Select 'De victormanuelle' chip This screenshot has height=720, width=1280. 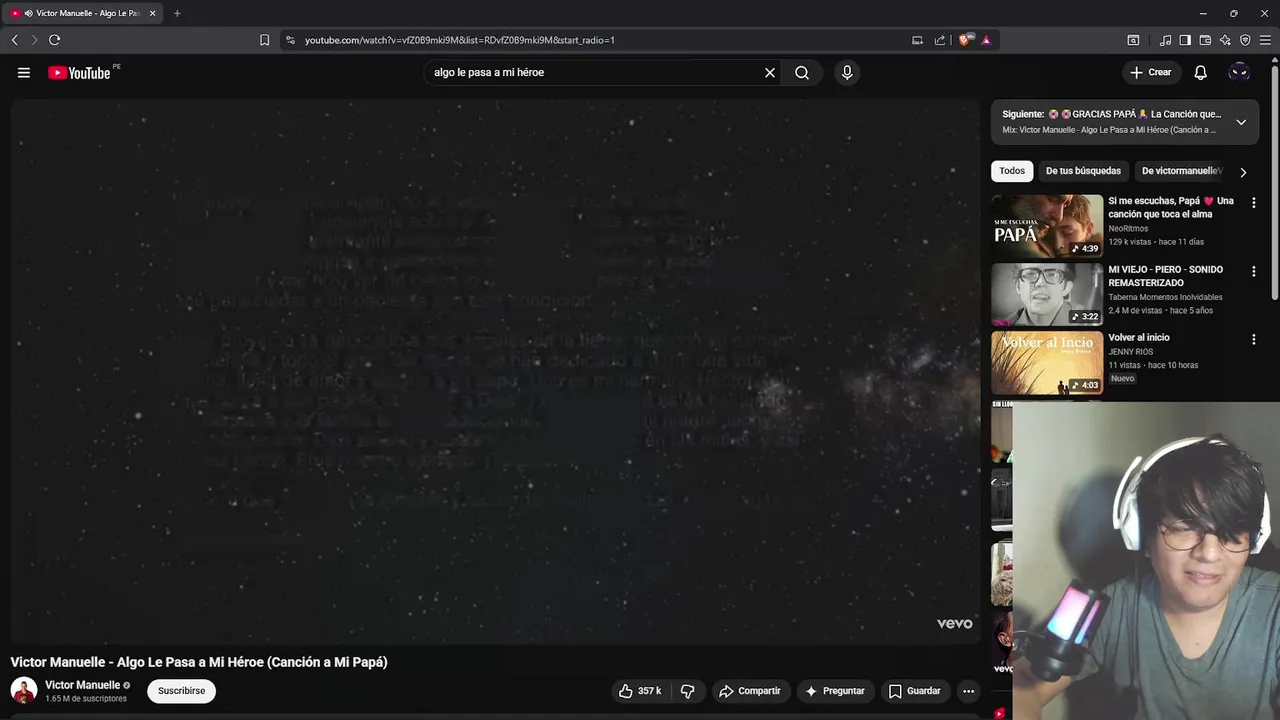(1182, 171)
